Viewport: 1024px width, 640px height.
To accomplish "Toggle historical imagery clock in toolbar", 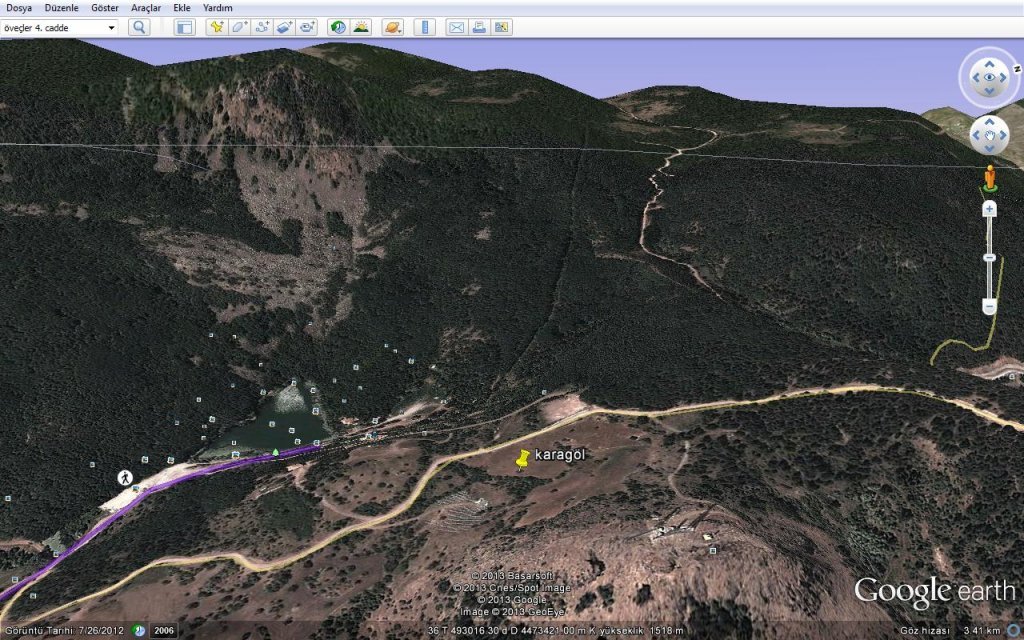I will tap(338, 27).
